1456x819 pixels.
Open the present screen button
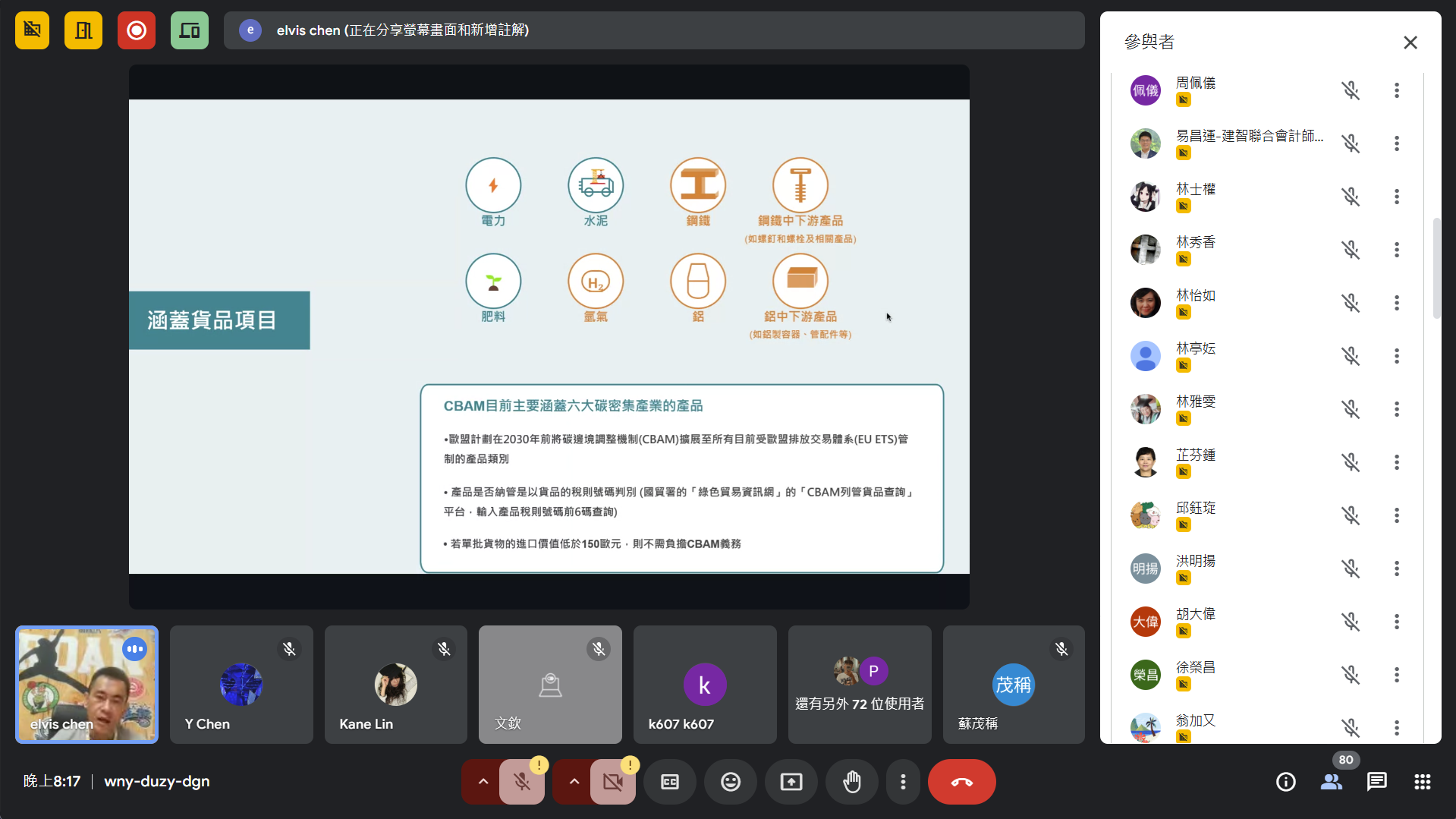click(791, 782)
